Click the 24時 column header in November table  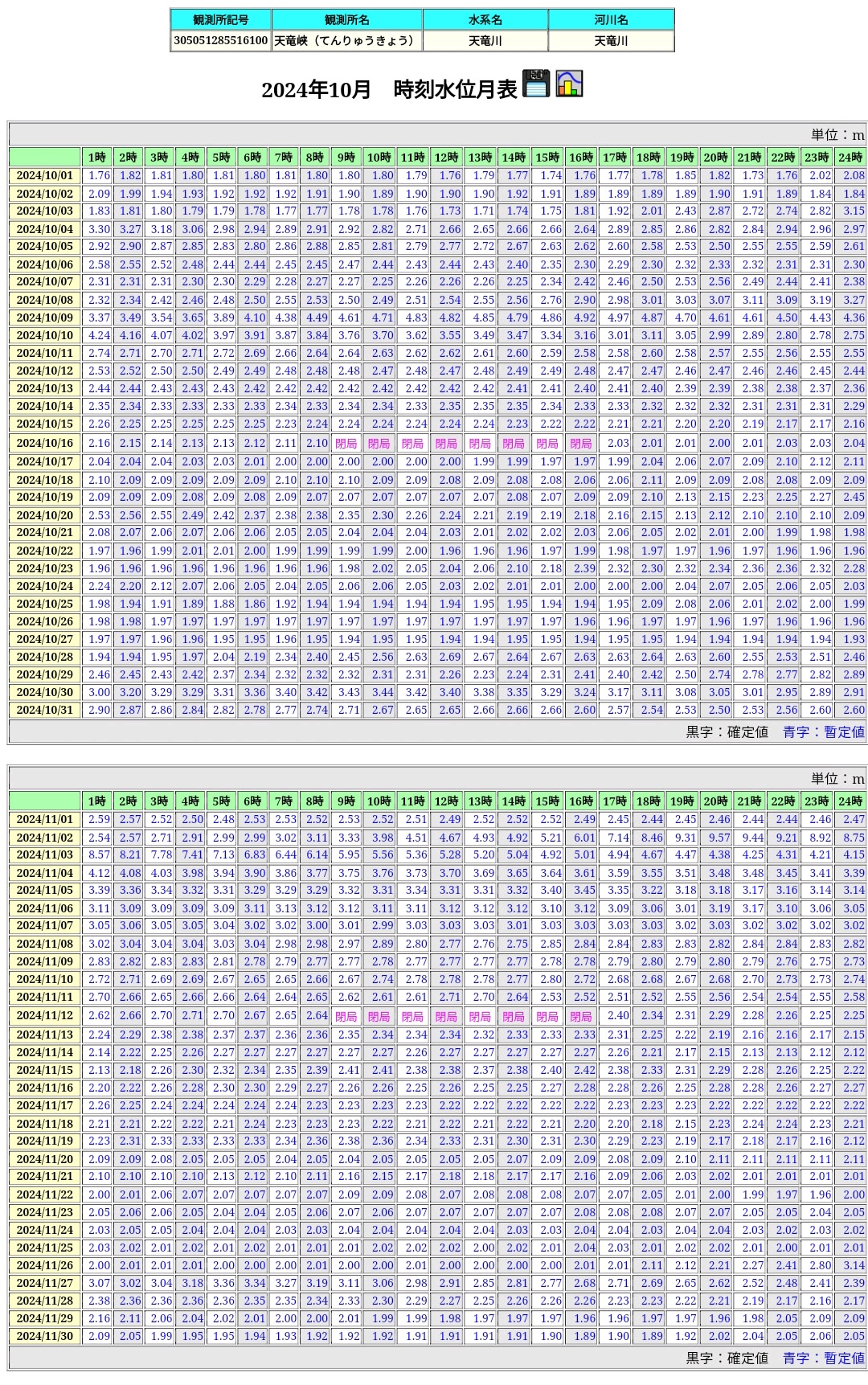pos(850,801)
